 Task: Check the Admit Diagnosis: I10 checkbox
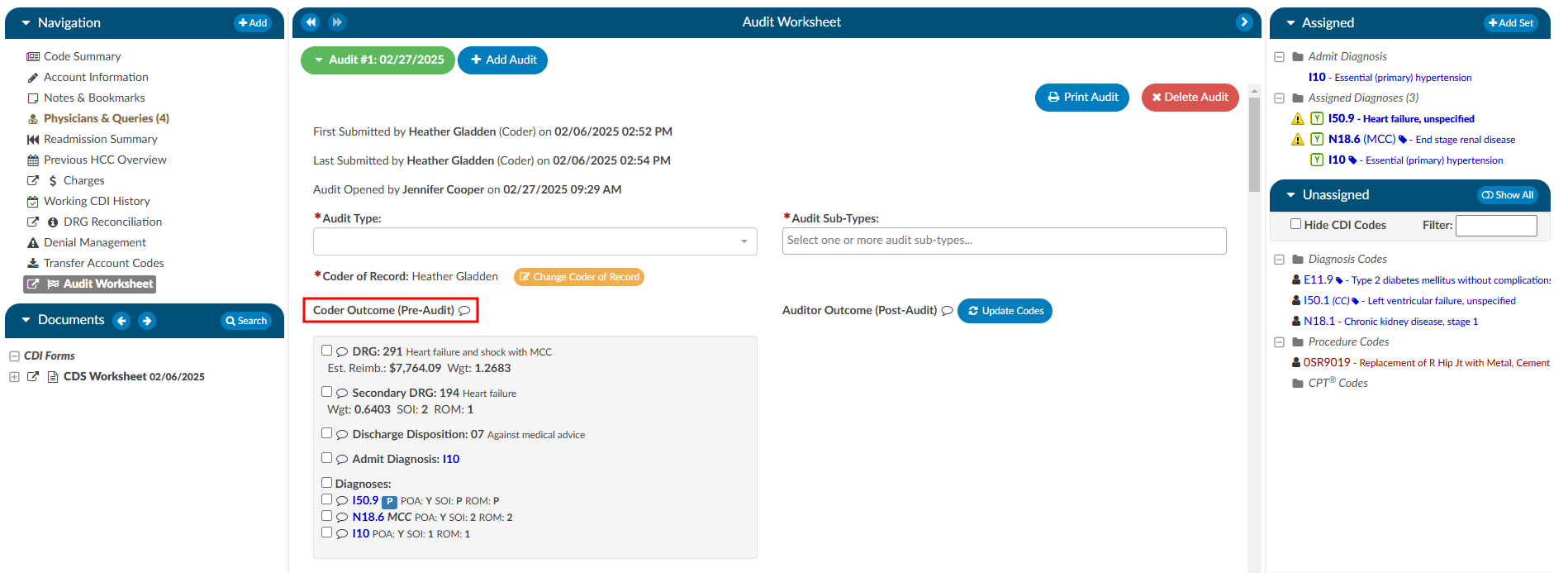(326, 458)
